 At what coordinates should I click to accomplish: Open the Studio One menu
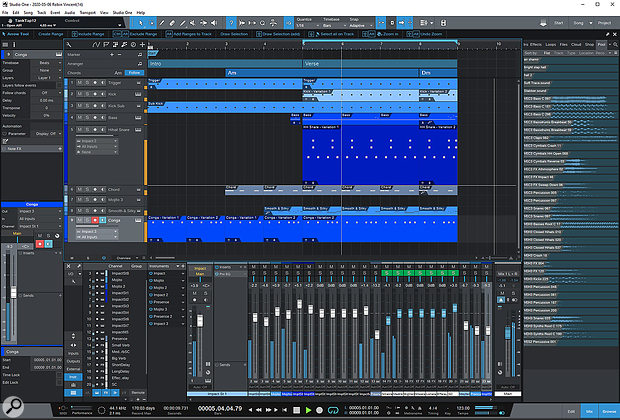(x=123, y=13)
